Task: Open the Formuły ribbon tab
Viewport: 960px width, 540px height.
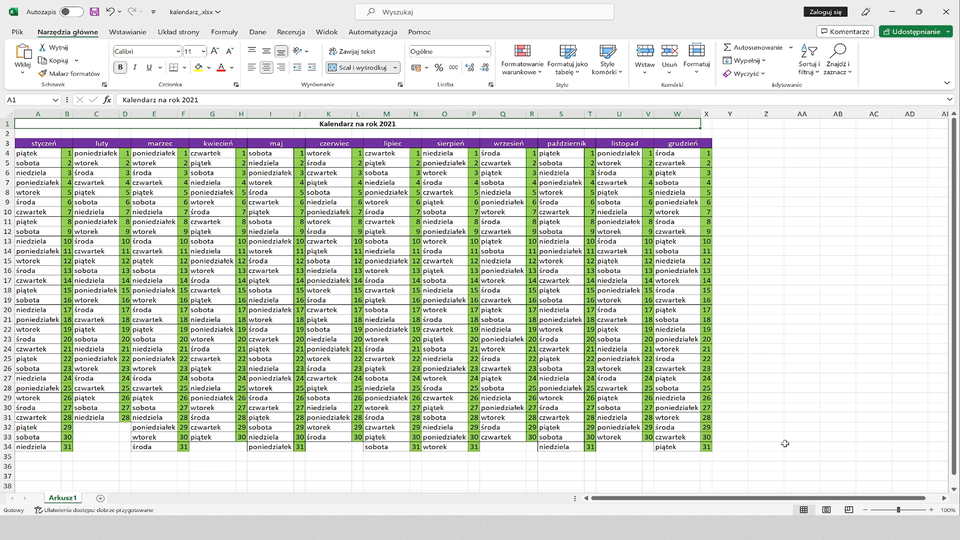Action: tap(224, 32)
